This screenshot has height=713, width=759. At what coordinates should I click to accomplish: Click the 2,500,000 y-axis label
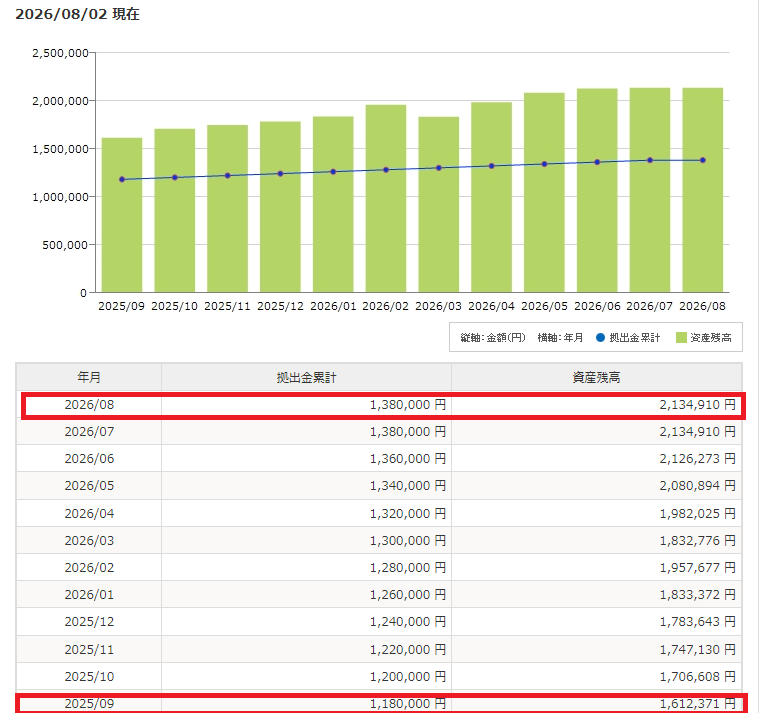coord(61,53)
